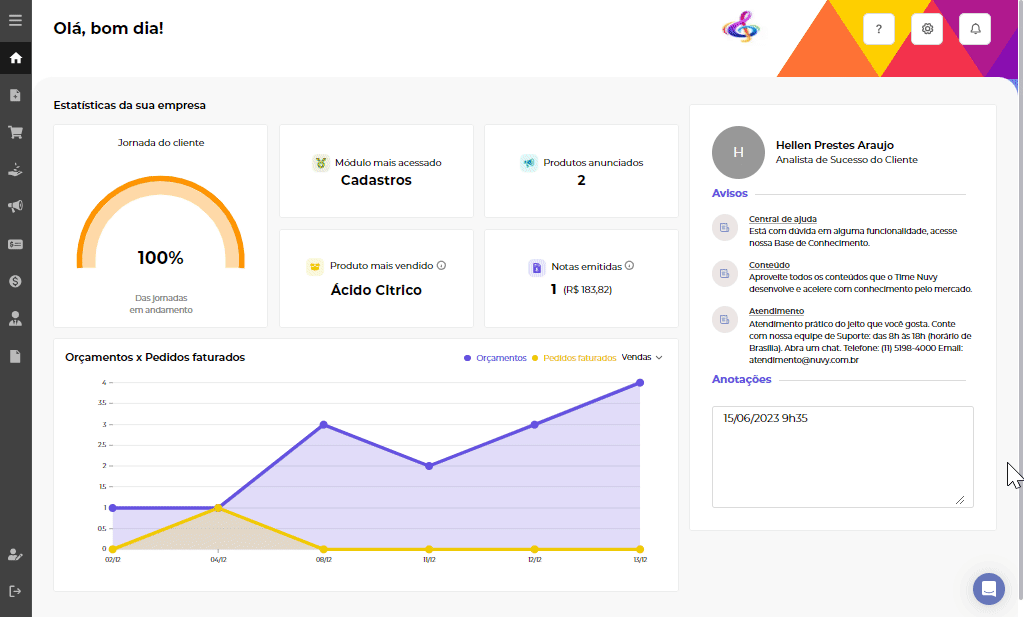
Task: Open the Conteúdo link under Avisos
Action: (769, 265)
